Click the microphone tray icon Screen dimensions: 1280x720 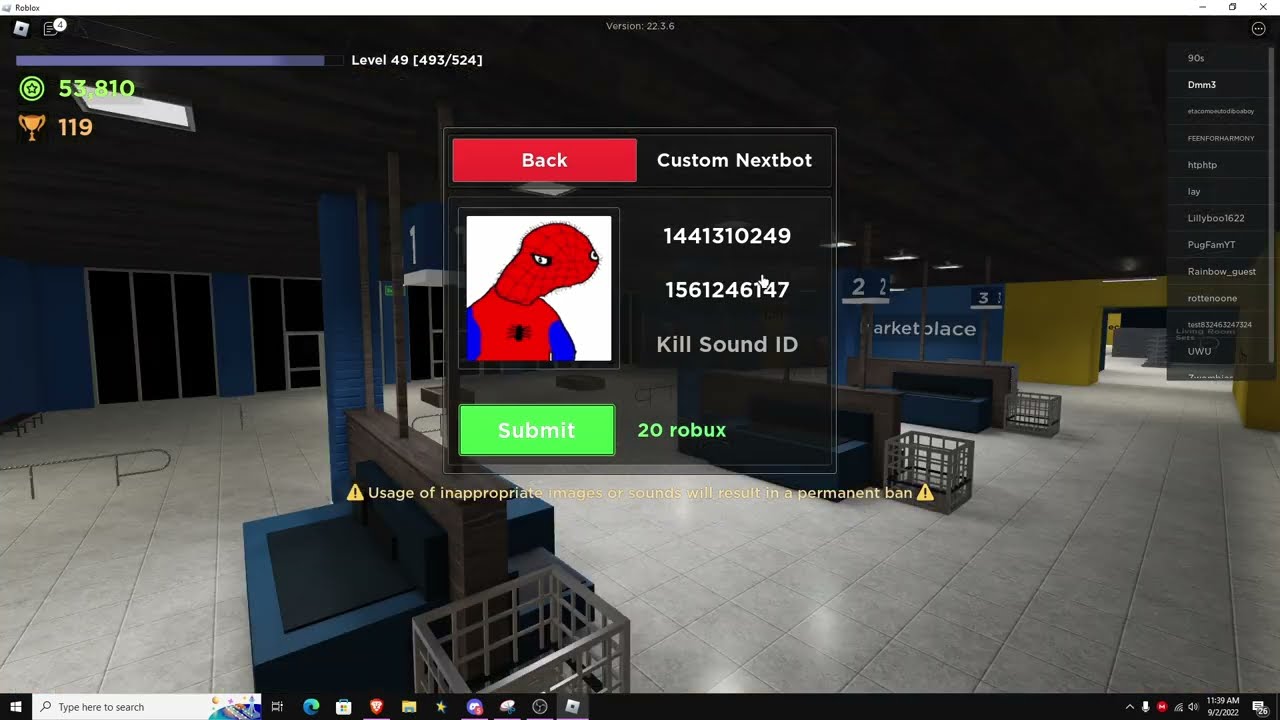point(1146,707)
